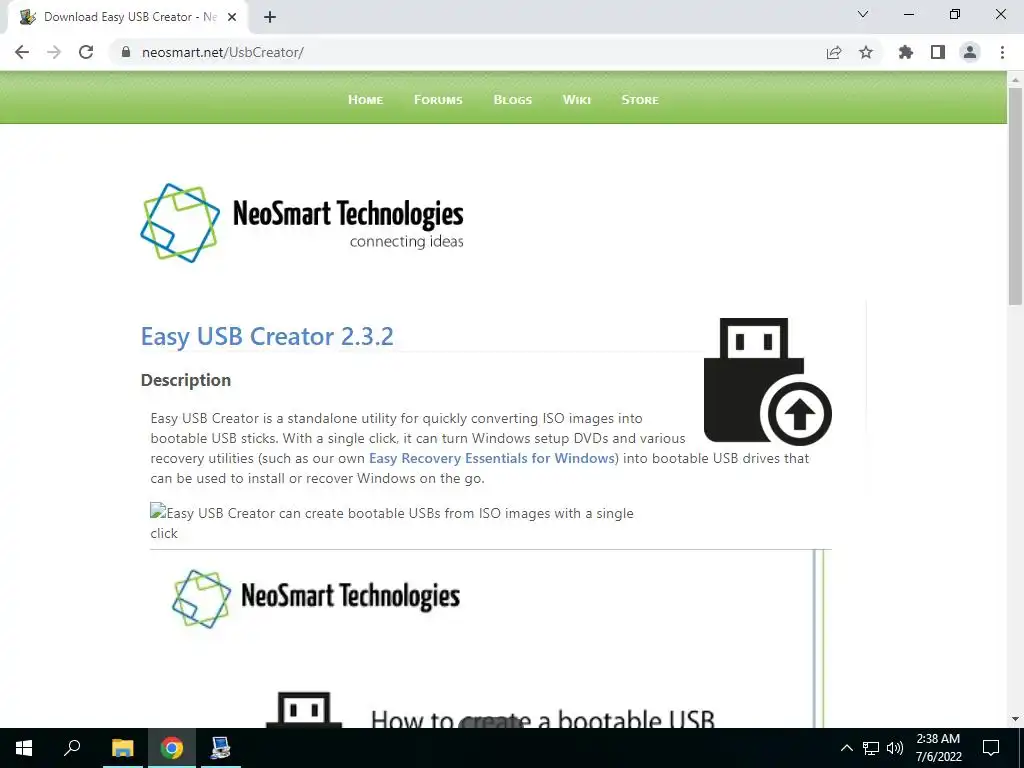Open the Extensions puzzle icon

click(905, 52)
